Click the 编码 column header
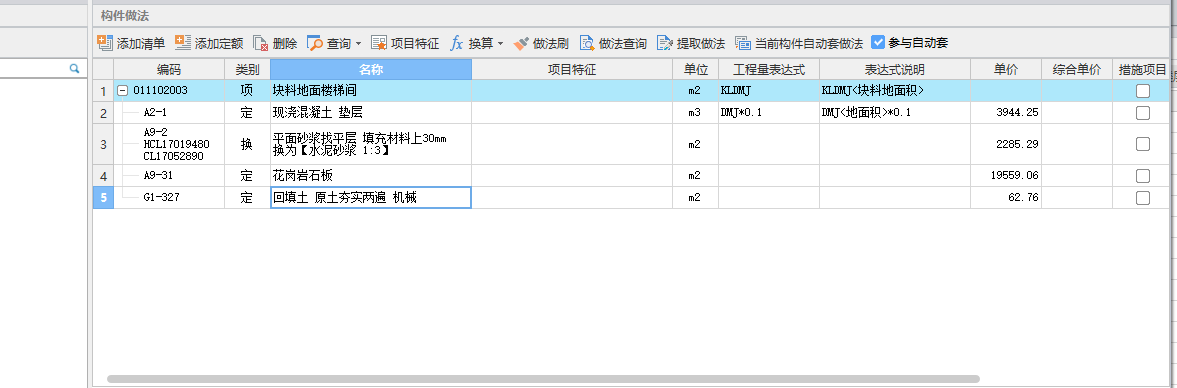This screenshot has width=1177, height=388. (169, 70)
